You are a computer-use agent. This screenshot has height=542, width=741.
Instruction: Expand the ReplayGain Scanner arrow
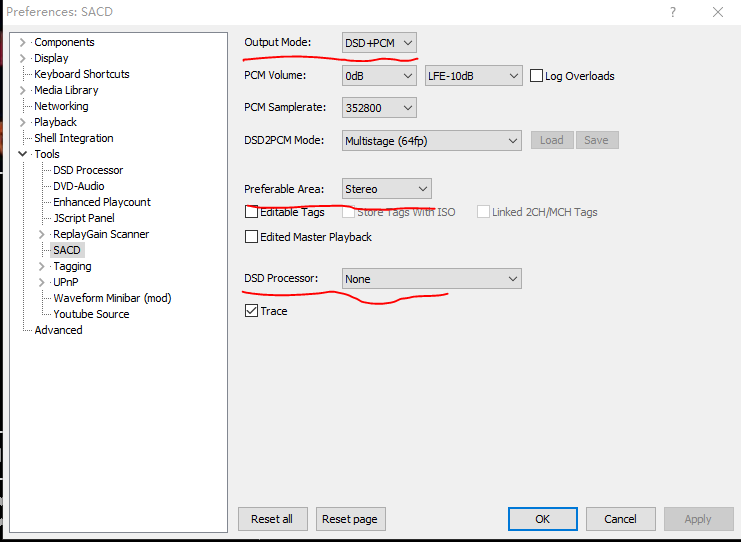pos(42,234)
